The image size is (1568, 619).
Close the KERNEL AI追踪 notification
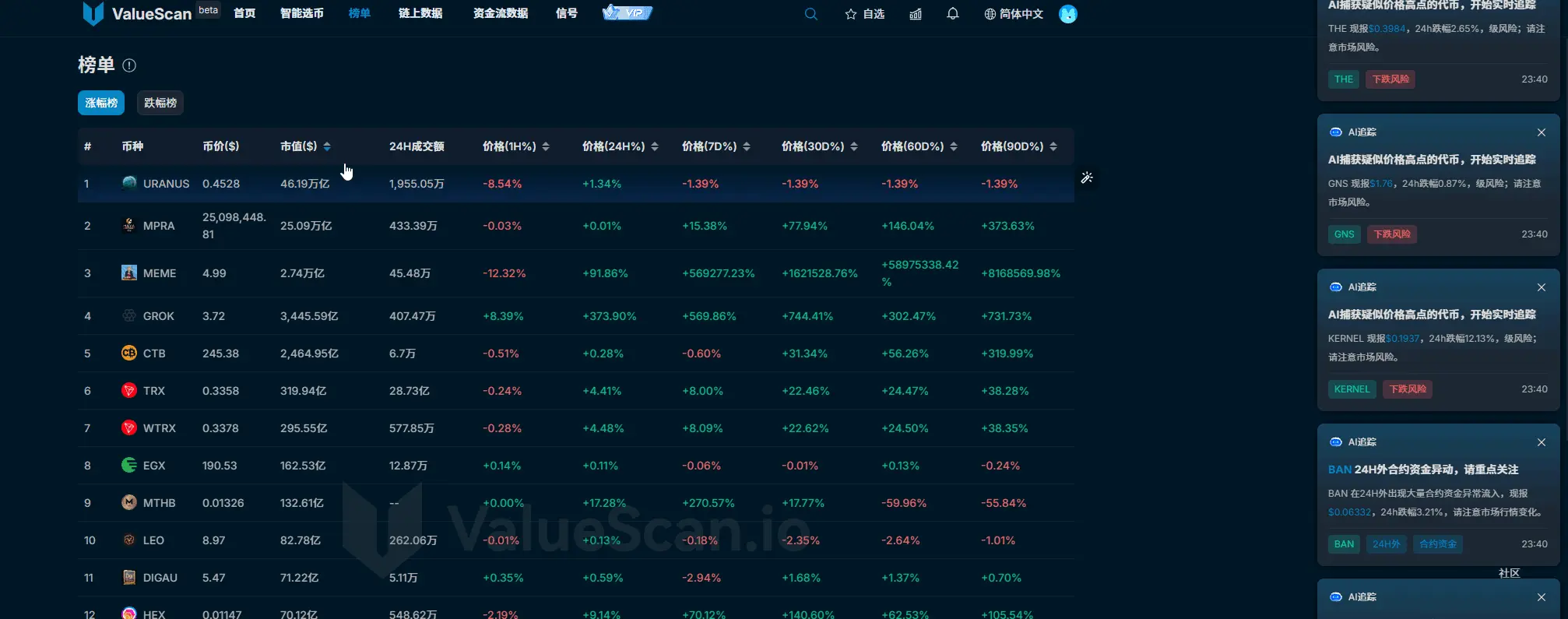1542,287
